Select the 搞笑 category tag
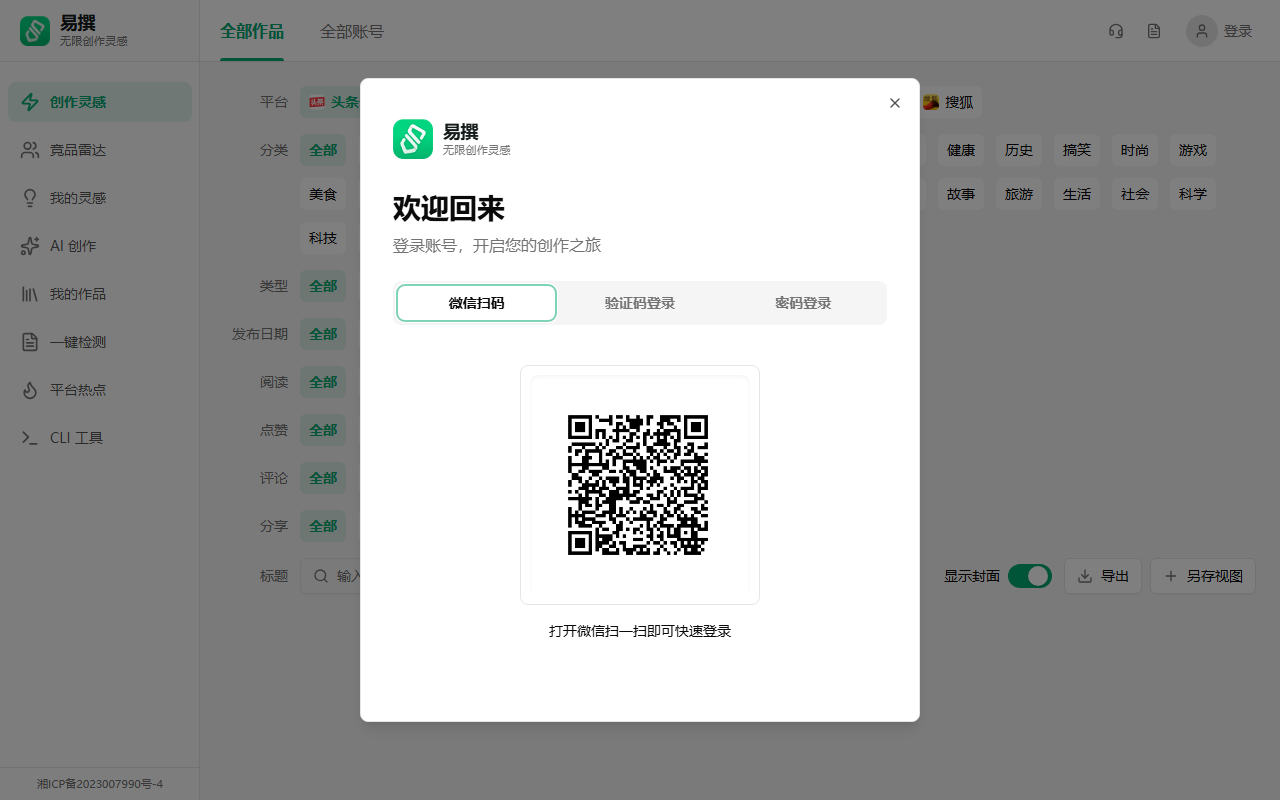Image resolution: width=1280 pixels, height=800 pixels. pyautogui.click(x=1077, y=150)
